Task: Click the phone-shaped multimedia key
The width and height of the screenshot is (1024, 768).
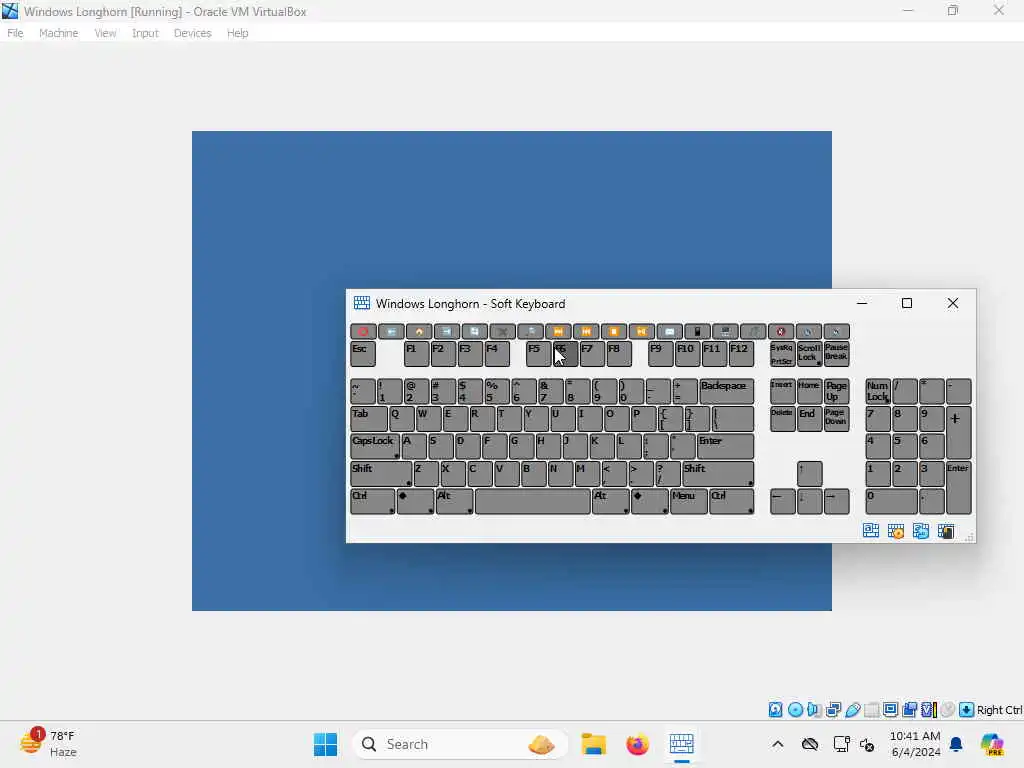Action: click(697, 331)
